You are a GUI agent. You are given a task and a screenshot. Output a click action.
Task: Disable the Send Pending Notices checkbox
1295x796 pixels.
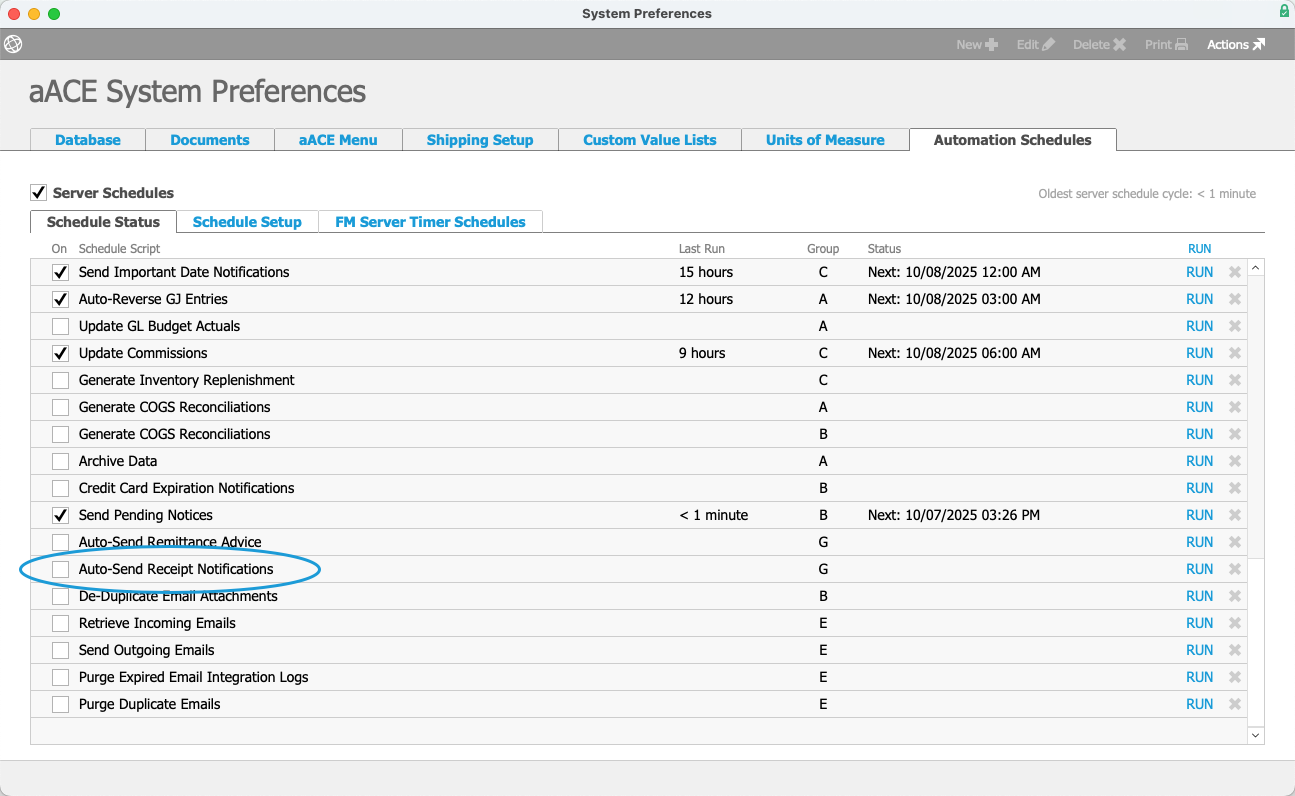pyautogui.click(x=61, y=515)
